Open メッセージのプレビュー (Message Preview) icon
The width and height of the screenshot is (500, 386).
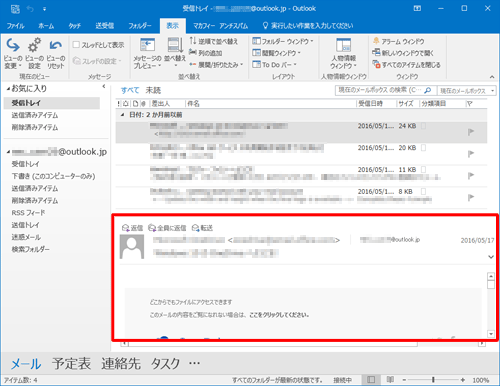pyautogui.click(x=147, y=45)
